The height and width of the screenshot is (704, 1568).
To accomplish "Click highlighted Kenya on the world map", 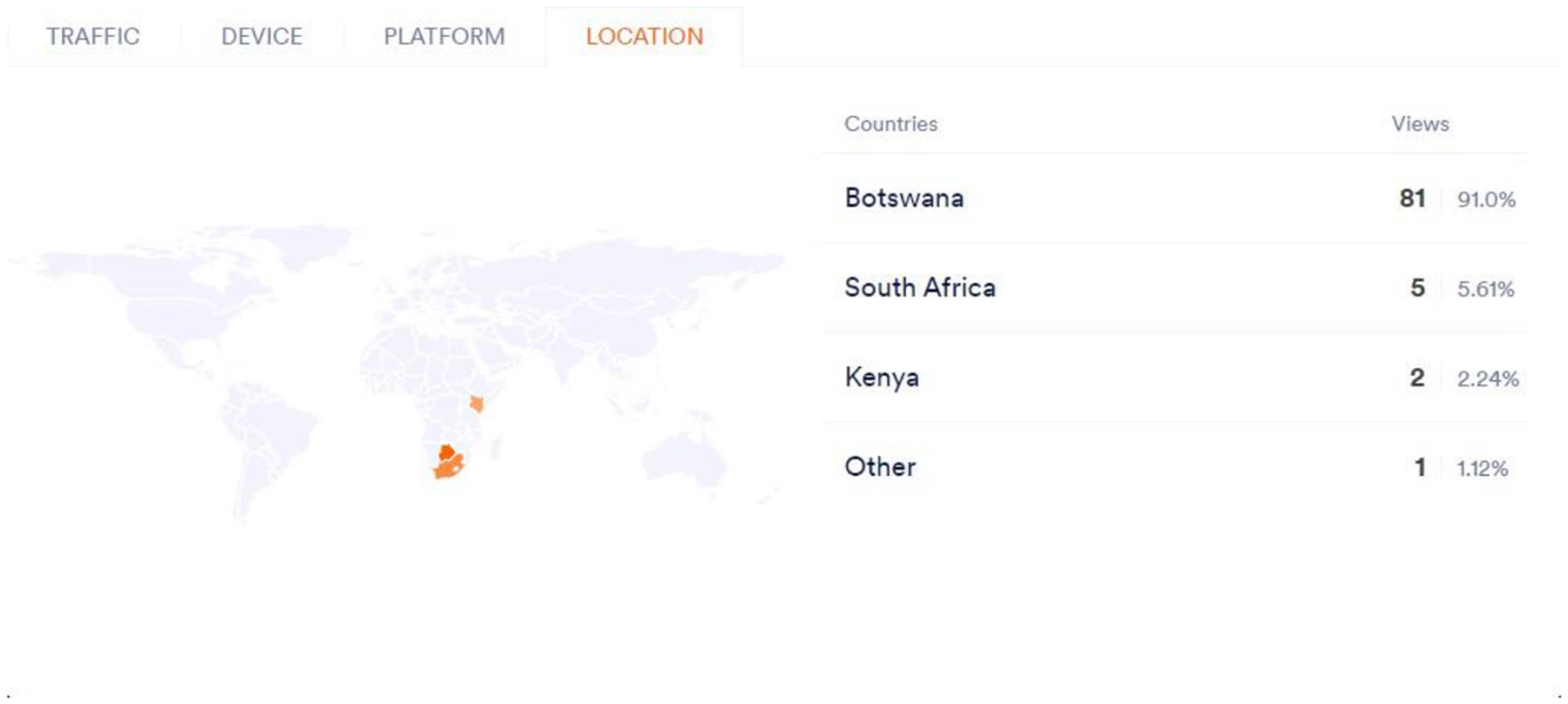I will point(477,404).
